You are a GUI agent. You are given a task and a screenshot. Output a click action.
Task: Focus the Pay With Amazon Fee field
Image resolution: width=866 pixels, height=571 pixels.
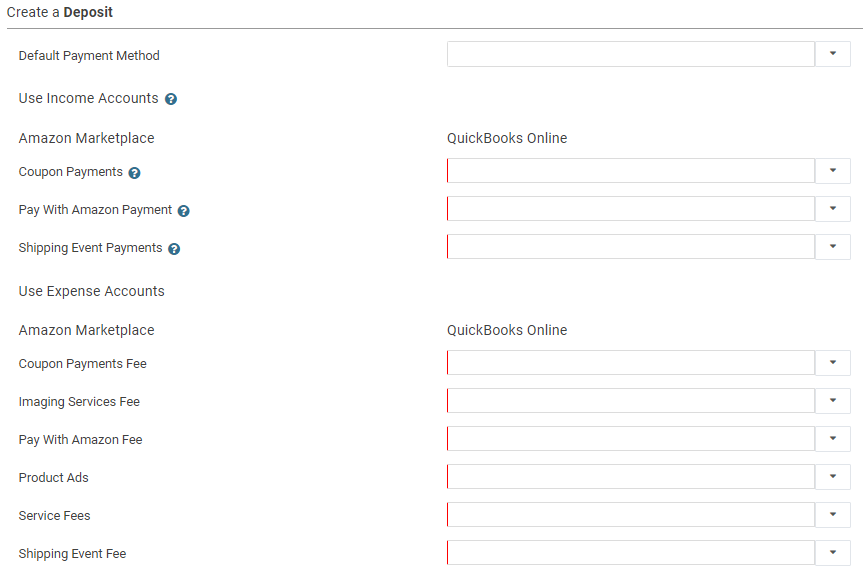pyautogui.click(x=631, y=439)
